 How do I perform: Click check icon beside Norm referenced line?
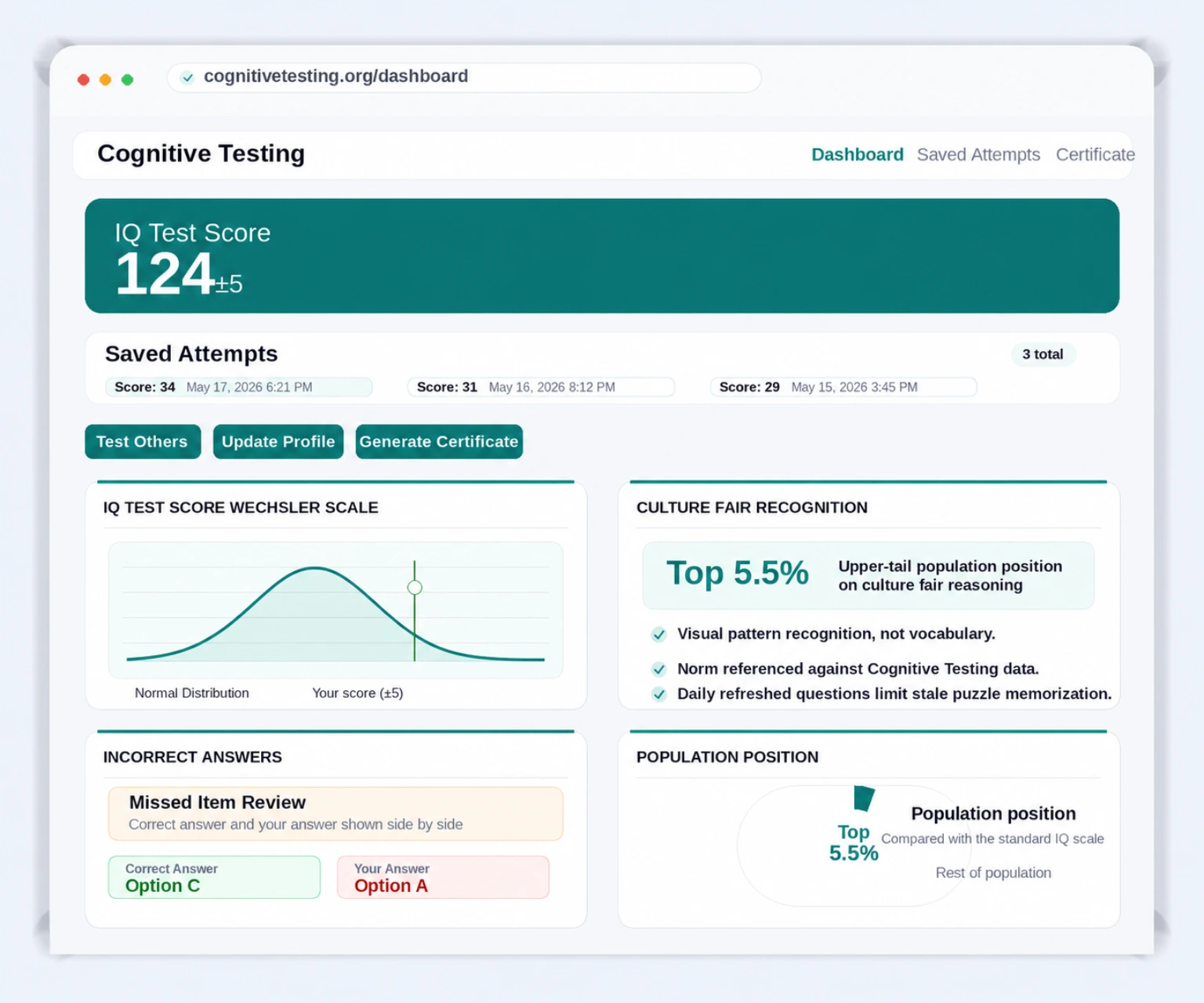point(659,669)
